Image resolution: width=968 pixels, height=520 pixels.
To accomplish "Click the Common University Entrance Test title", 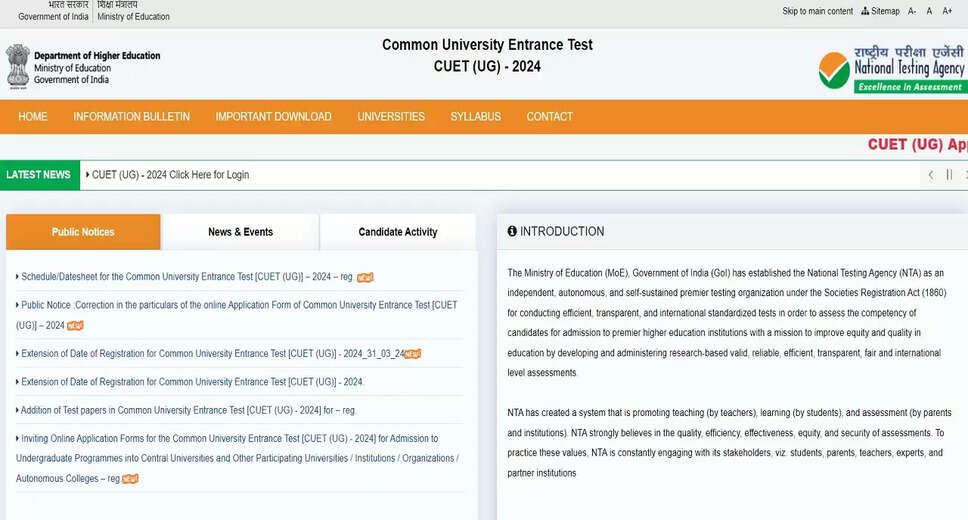I will click(x=487, y=45).
